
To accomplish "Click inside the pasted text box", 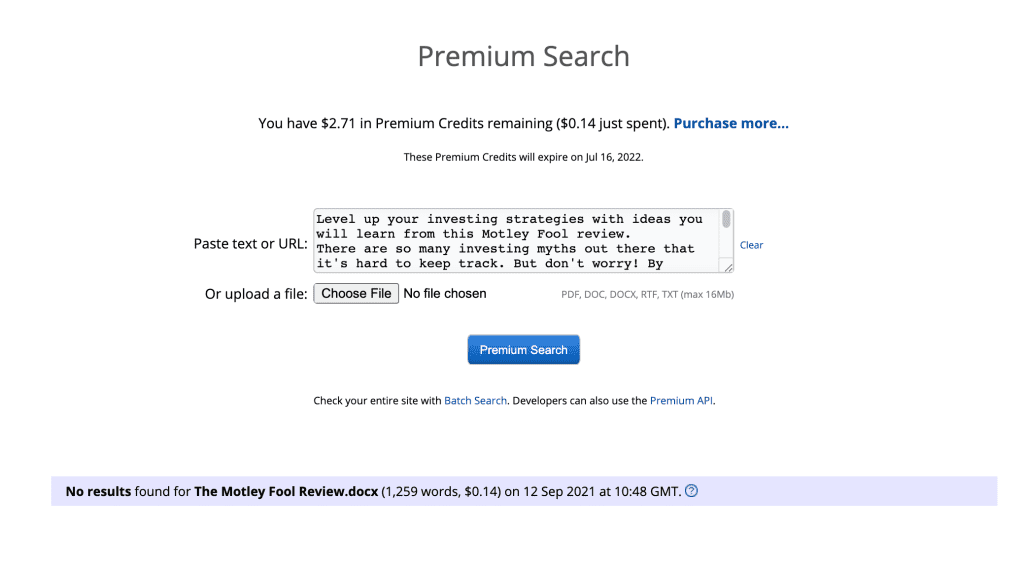I will 515,241.
